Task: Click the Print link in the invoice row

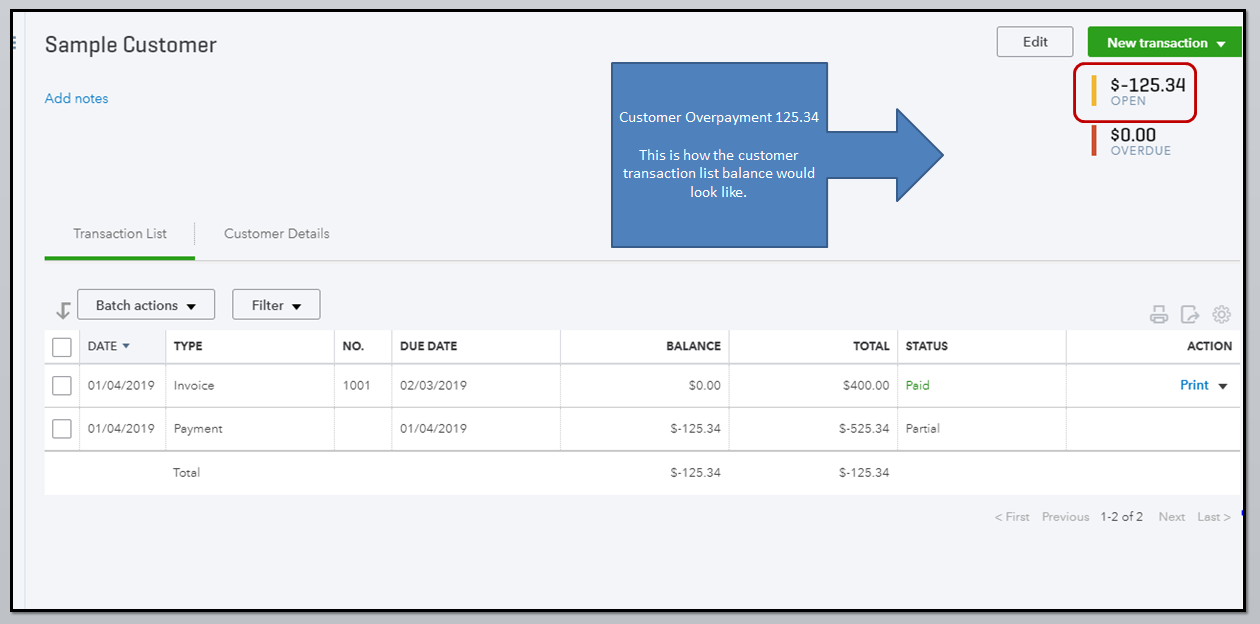Action: [1194, 385]
